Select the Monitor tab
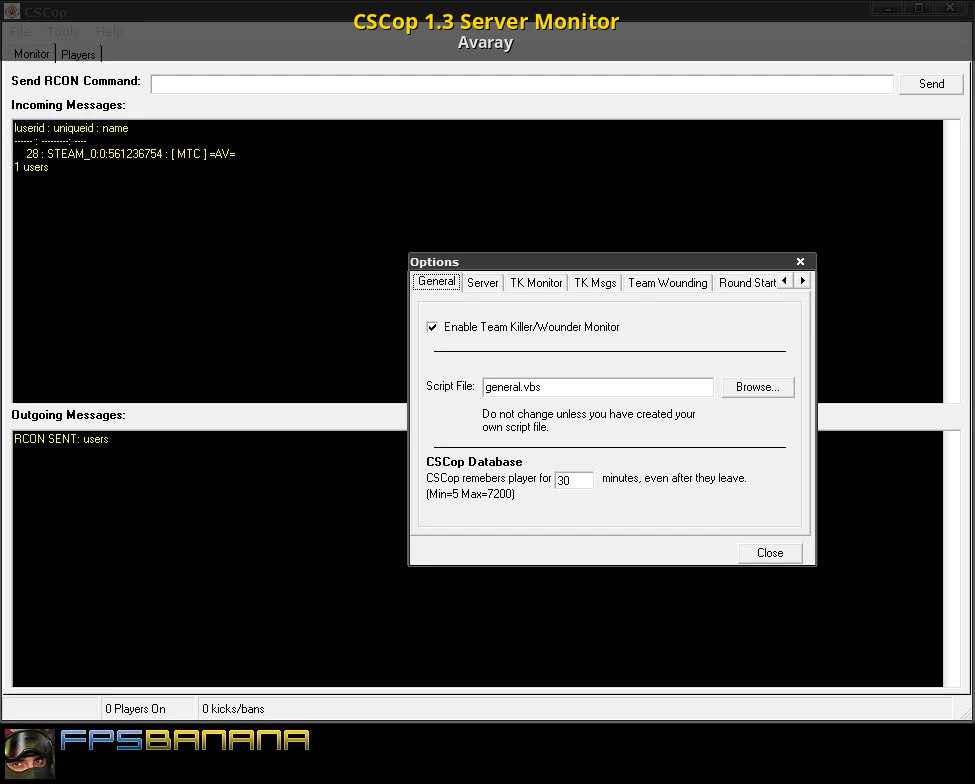The height and width of the screenshot is (784, 975). [x=32, y=54]
